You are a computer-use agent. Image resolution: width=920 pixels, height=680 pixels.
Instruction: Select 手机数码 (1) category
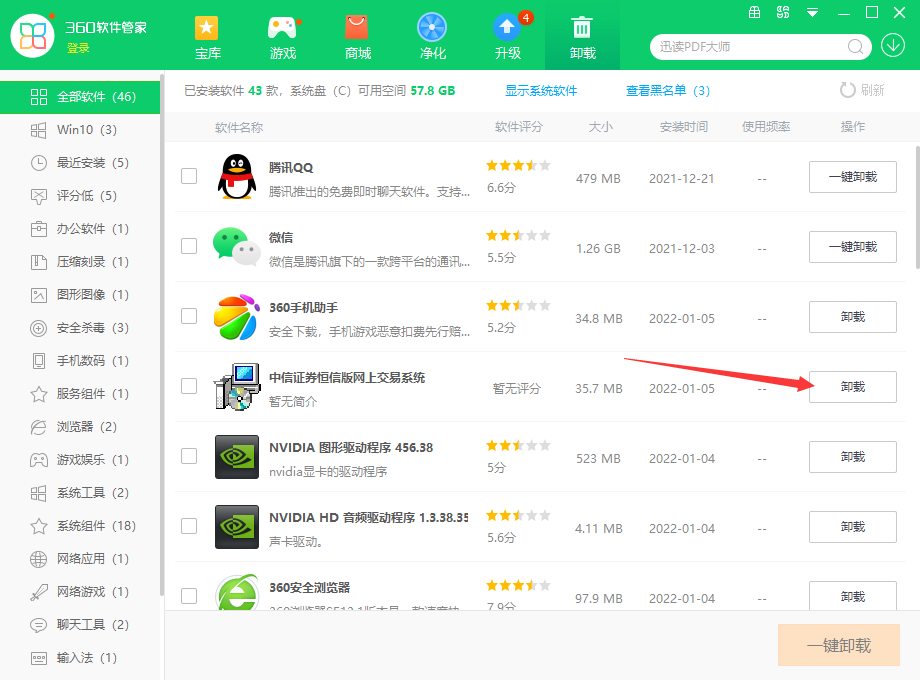tap(80, 360)
